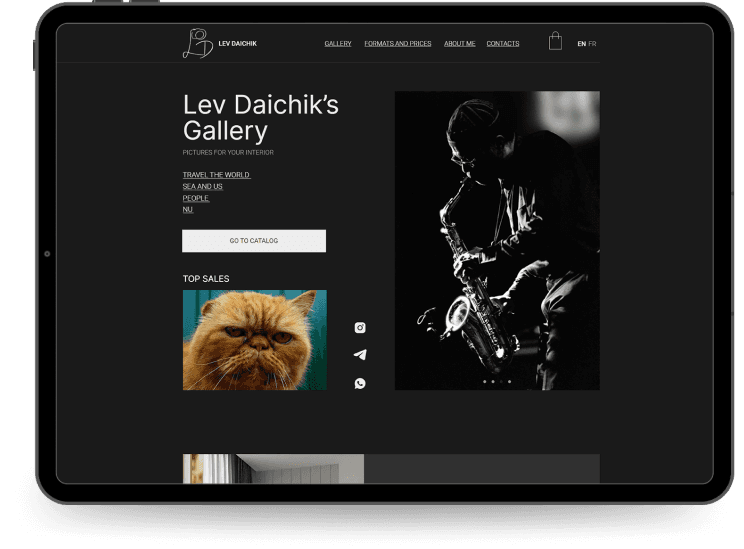Screen dimensions: 744x549
Task: Select the fourth slider dot
Action: 510,382
